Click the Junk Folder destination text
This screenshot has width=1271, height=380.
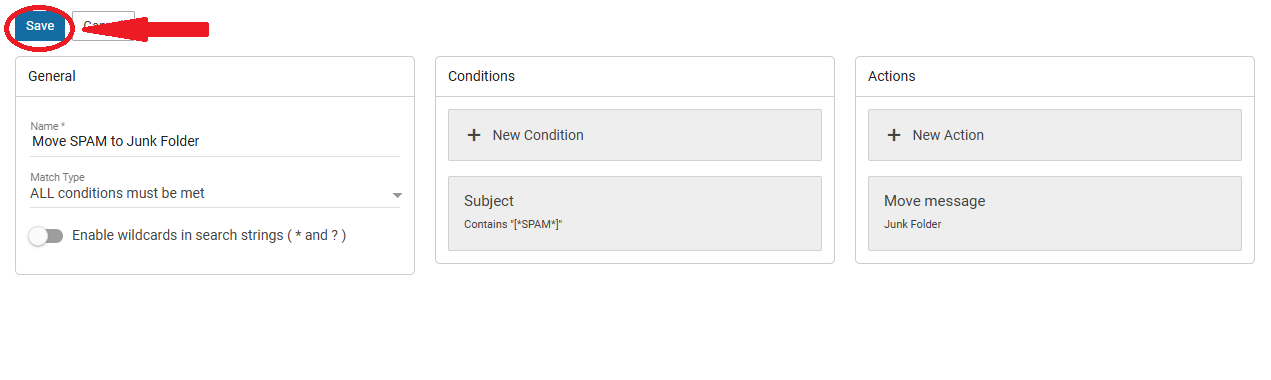[x=912, y=224]
